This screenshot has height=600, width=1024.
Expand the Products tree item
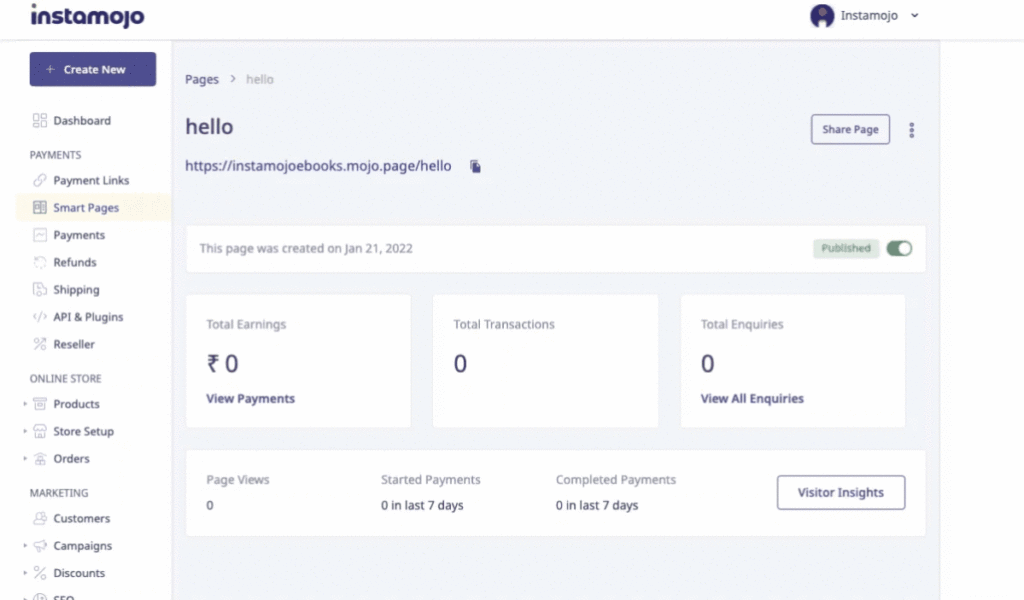point(25,405)
